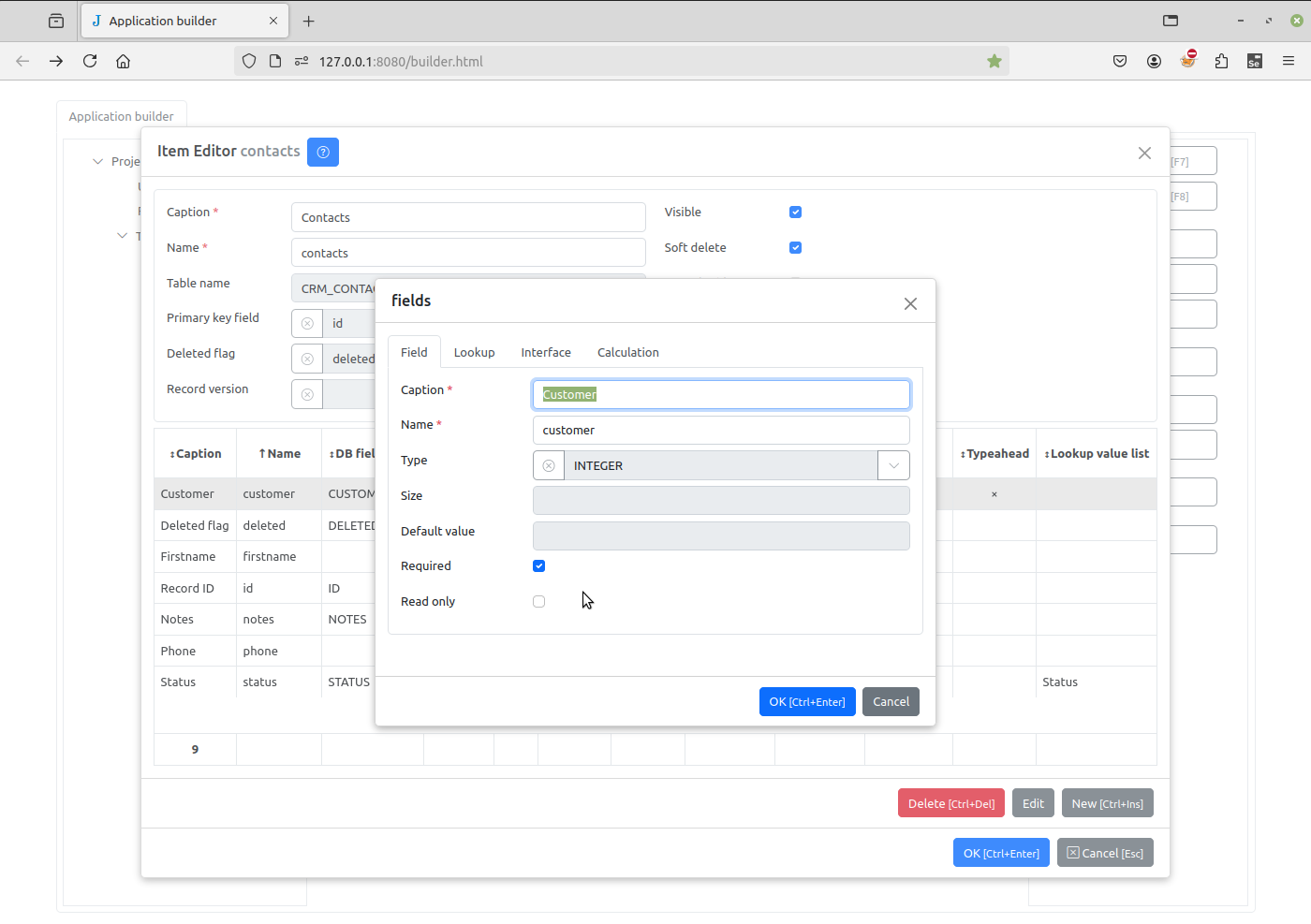Clear the Deleted flag field with its x icon

307,359
